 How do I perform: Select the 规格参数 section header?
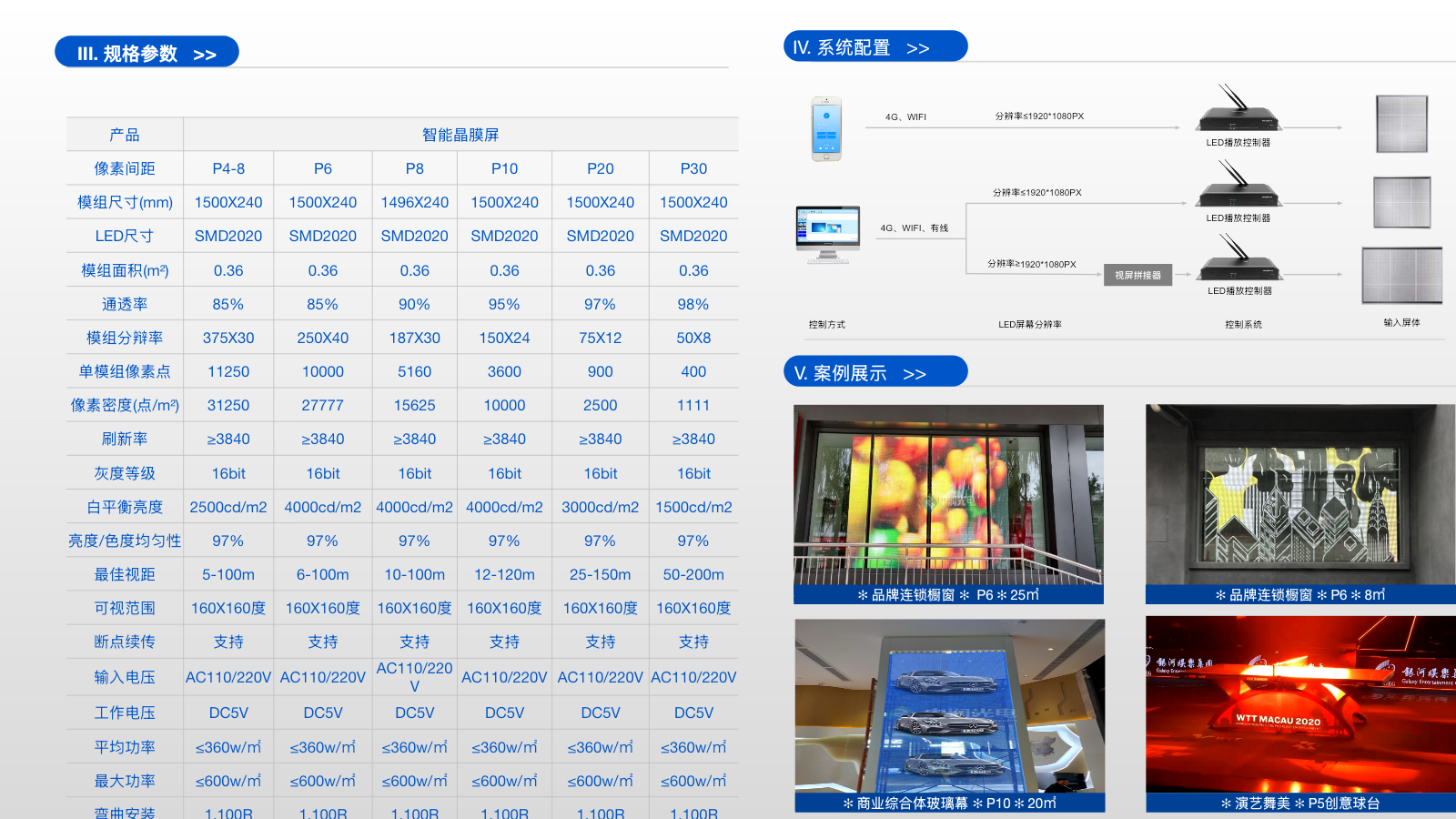click(147, 53)
